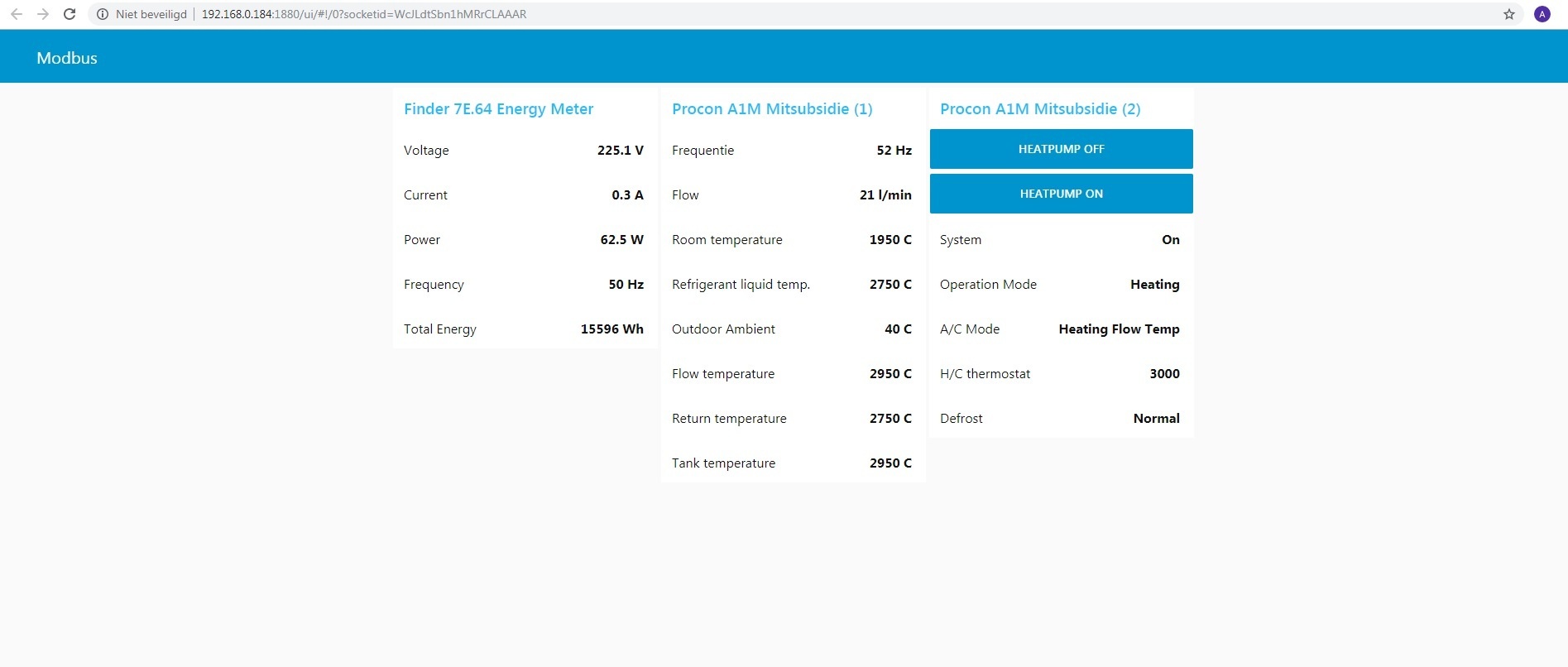Screen dimensions: 1568x667
Task: Select the Operation Mode value Heating
Action: [x=1155, y=285]
